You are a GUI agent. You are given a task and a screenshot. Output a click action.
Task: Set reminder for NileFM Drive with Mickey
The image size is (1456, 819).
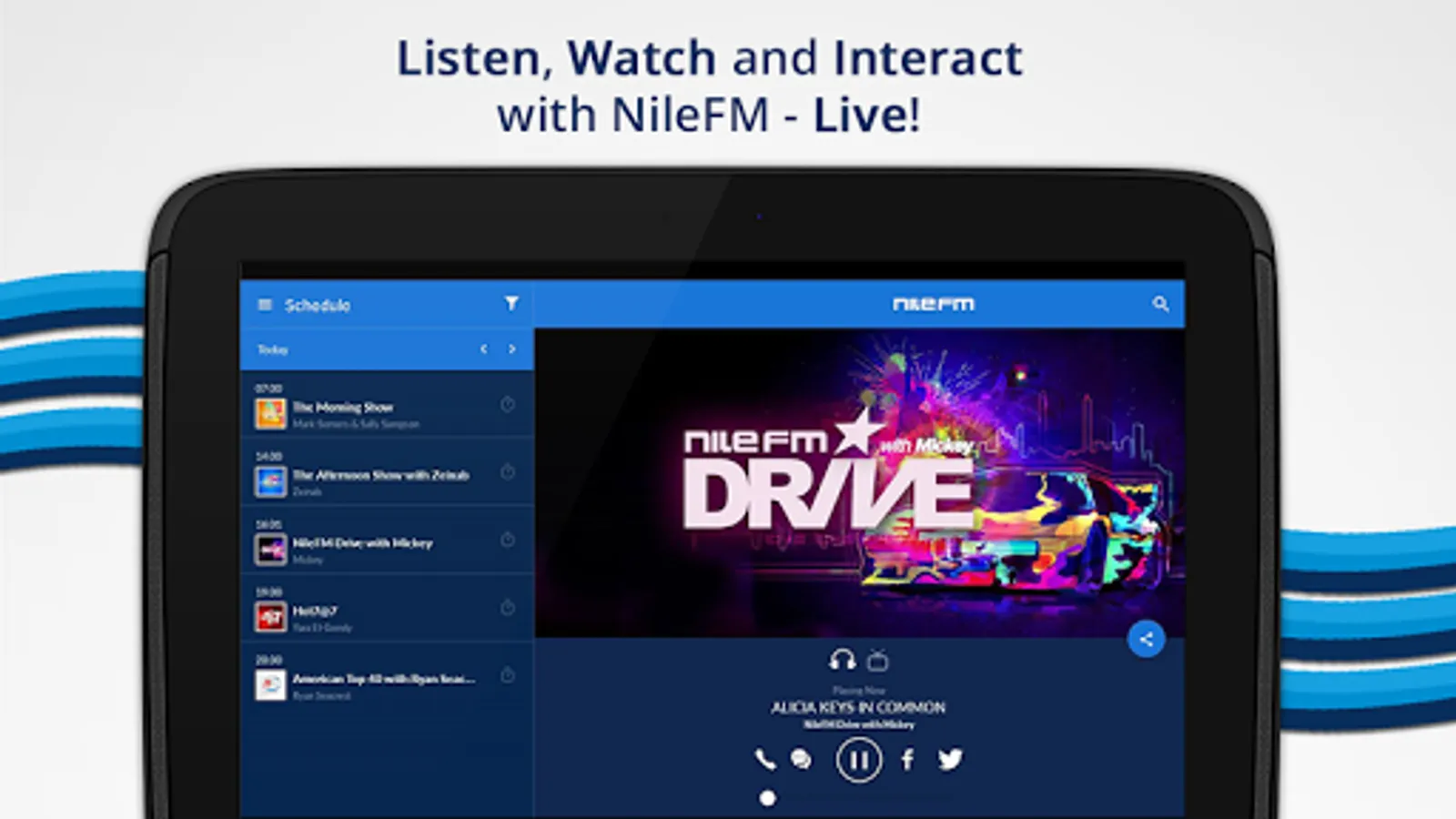point(508,540)
